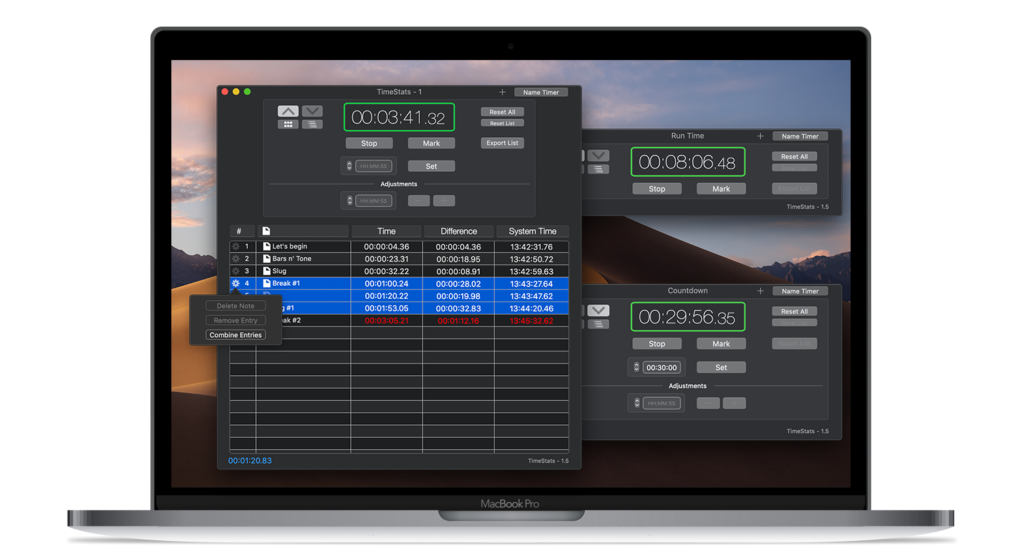The image size is (1024, 556).
Task: Click the HH:MM:SS adjustments field in Countdown
Action: (x=662, y=403)
